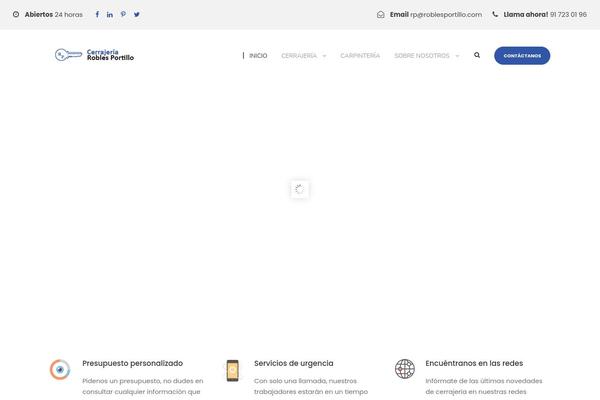The height and width of the screenshot is (400, 600).
Task: Click the Abiertos 24 horas text
Action: tap(54, 15)
